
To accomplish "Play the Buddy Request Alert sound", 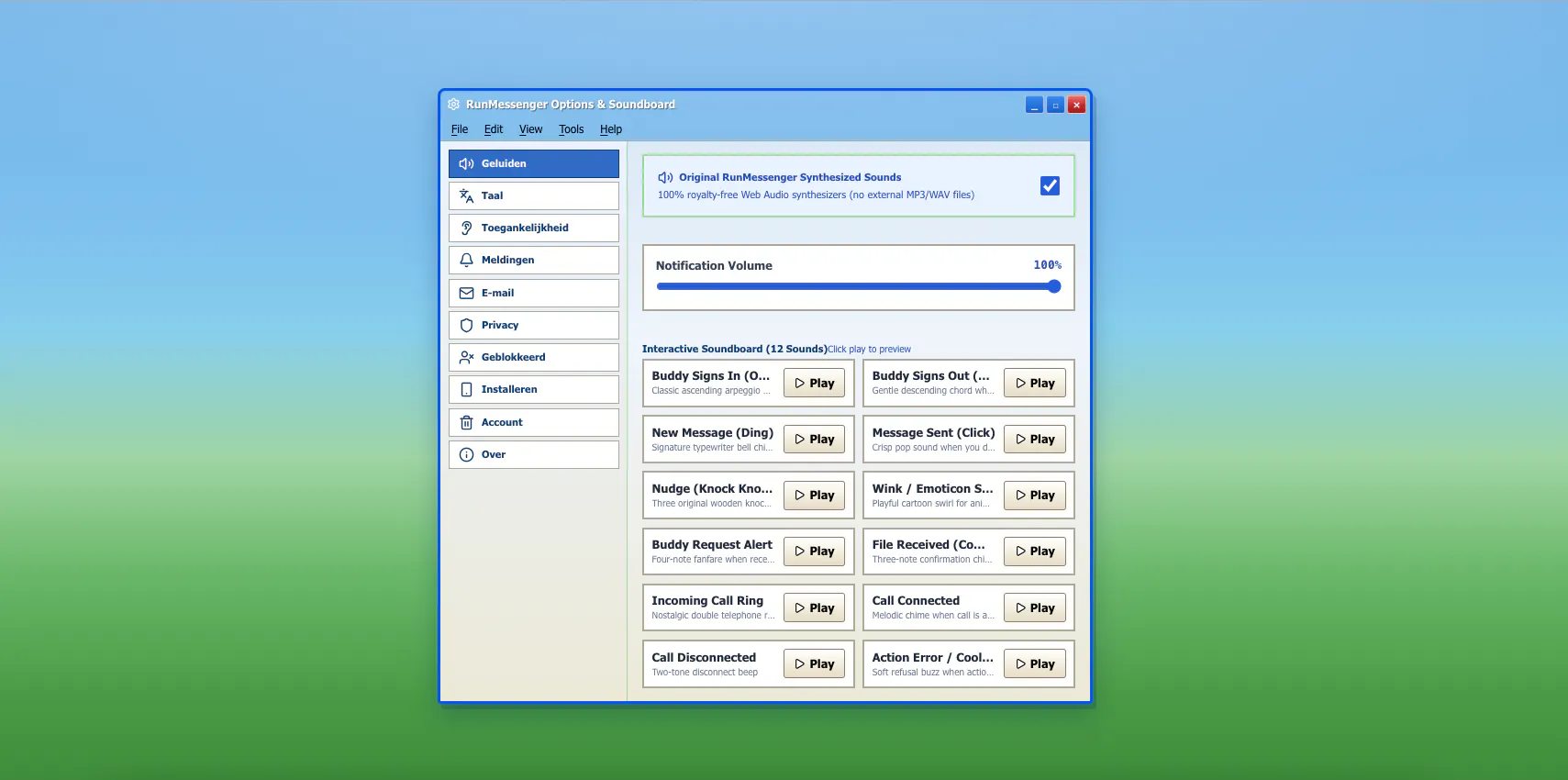I will point(815,551).
